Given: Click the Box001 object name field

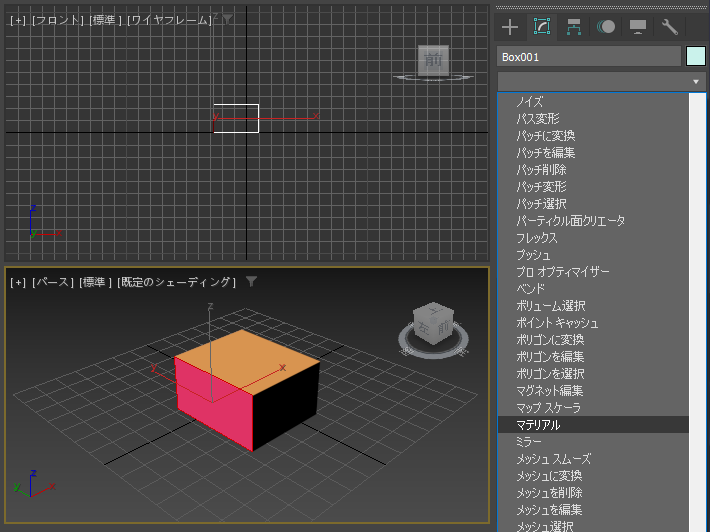Looking at the screenshot, I should pos(589,57).
